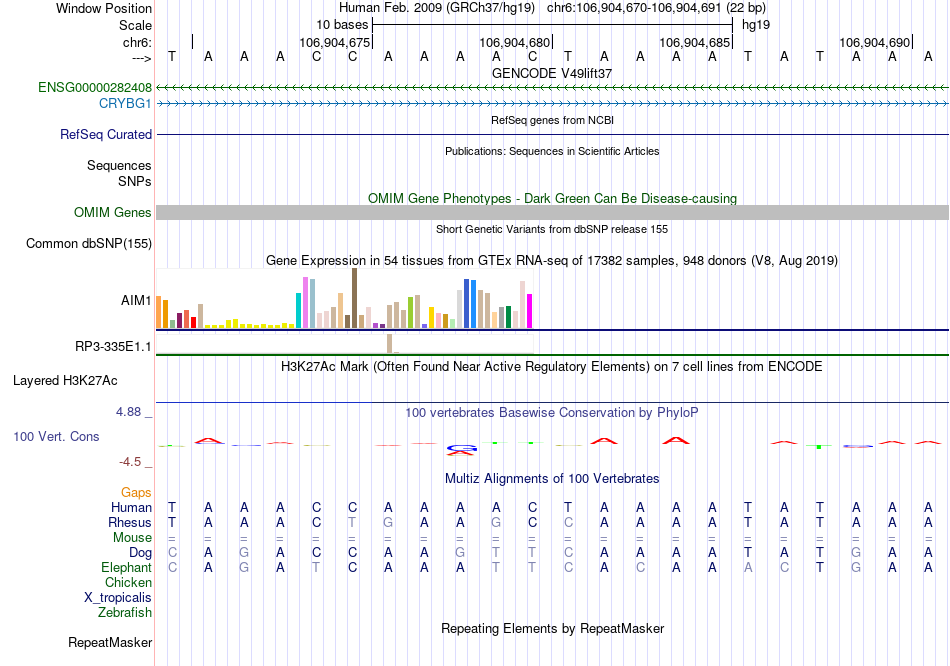950x666 pixels.
Task: Click the Elephant species label
Action: point(126,568)
